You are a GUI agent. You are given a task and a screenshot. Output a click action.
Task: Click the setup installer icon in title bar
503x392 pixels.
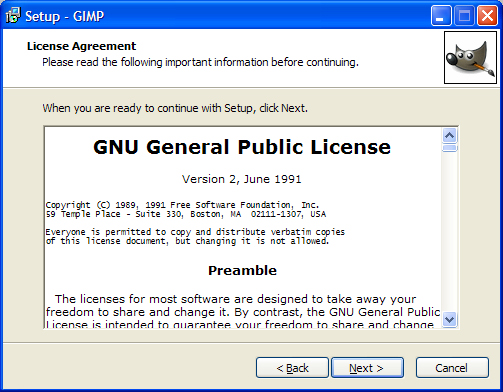[13, 16]
